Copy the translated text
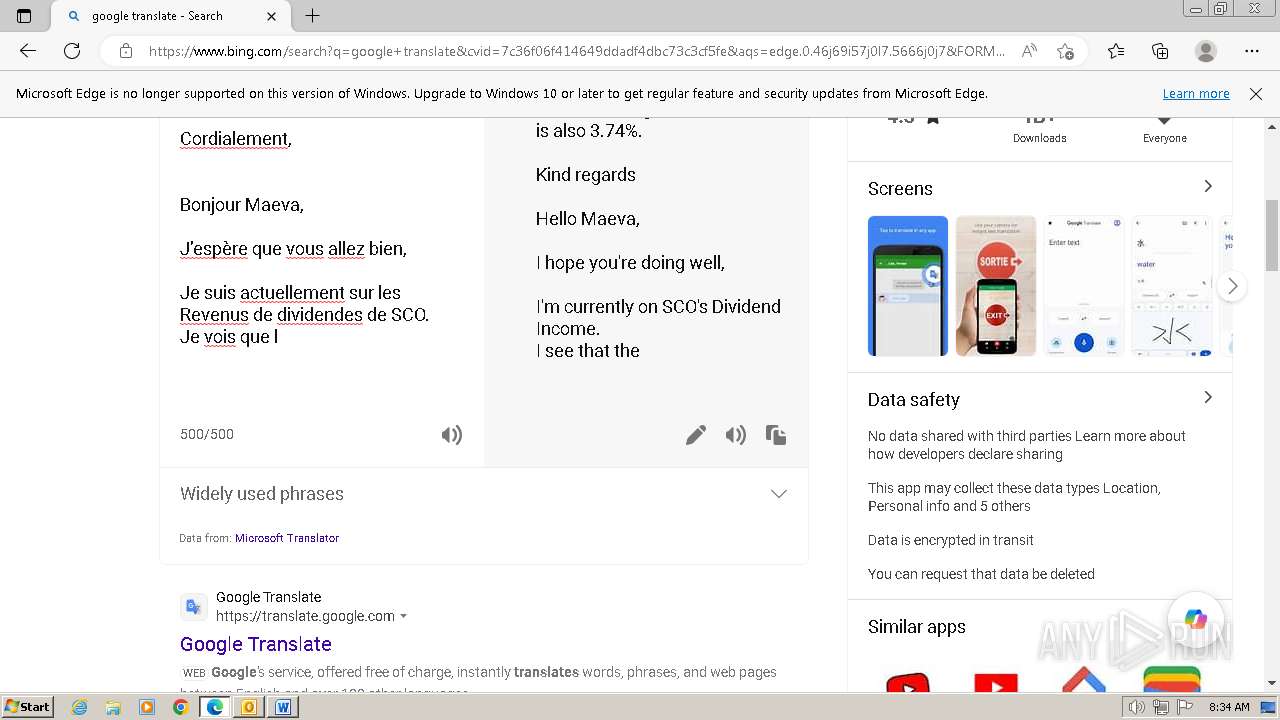Viewport: 1280px width, 720px height. (776, 435)
